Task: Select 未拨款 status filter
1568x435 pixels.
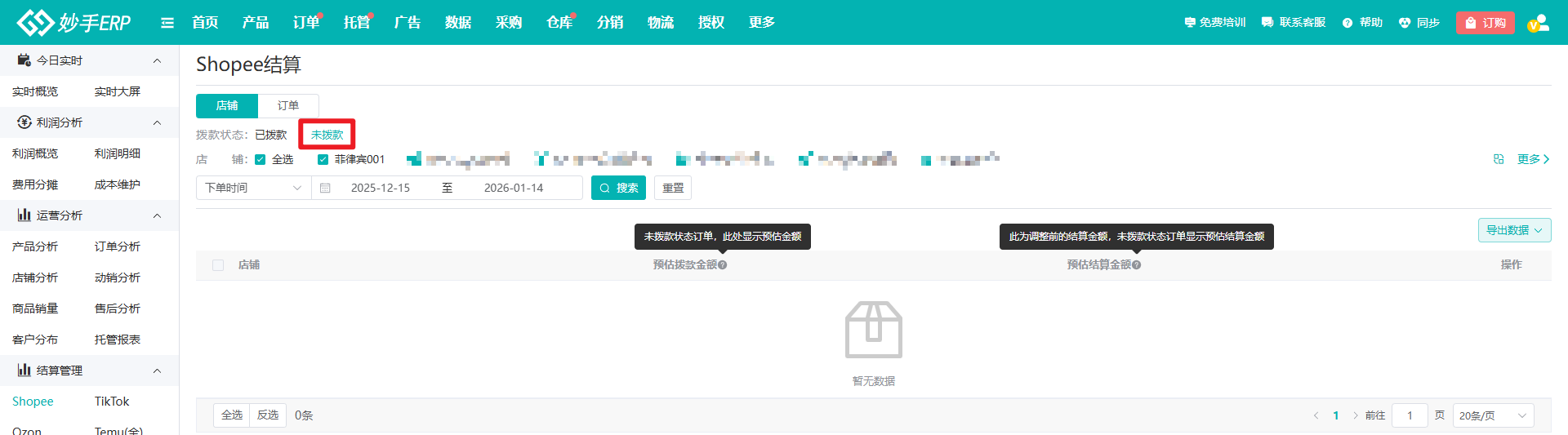Action: [327, 135]
